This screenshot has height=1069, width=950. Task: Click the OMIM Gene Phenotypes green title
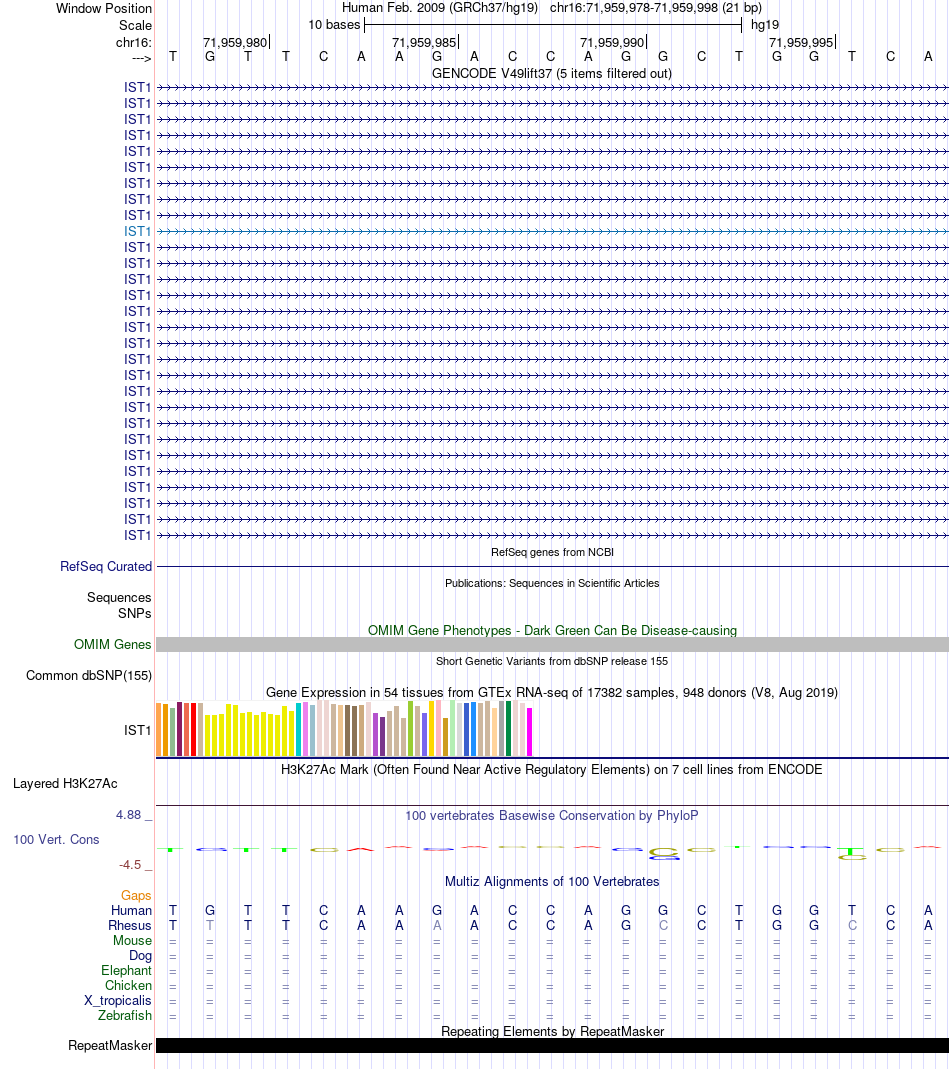[552, 630]
